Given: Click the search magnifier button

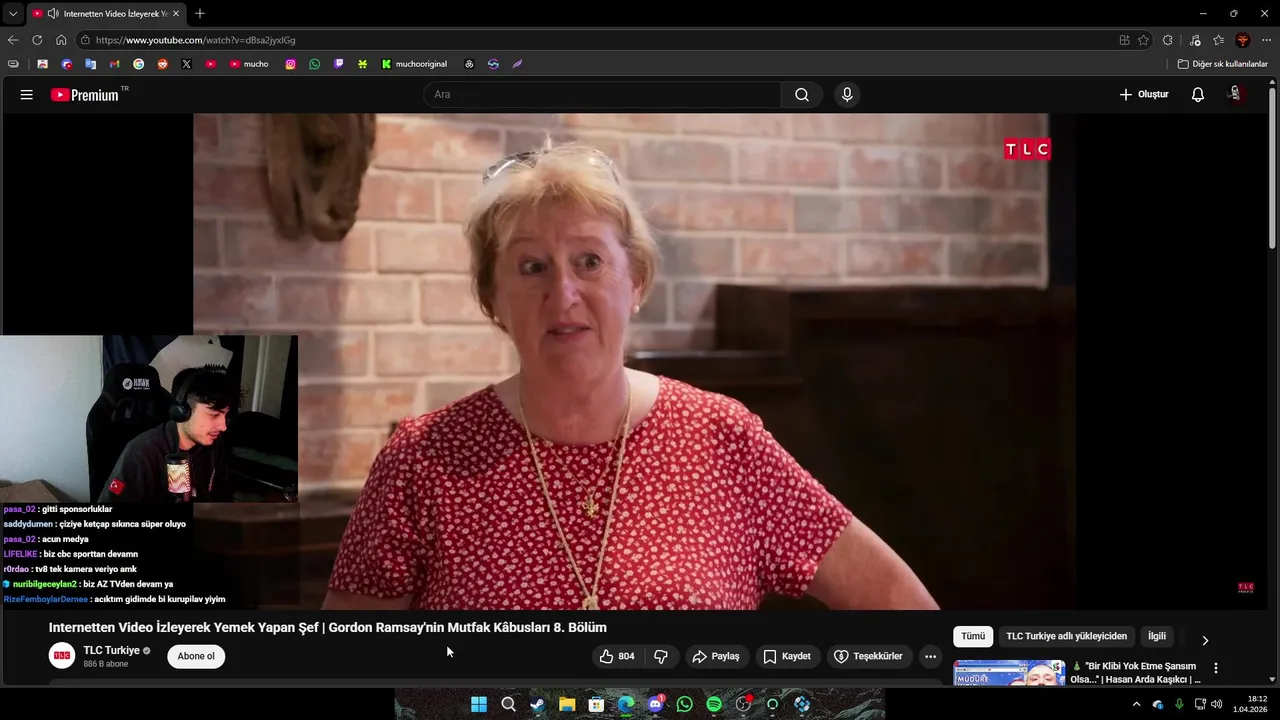Looking at the screenshot, I should coord(802,95).
